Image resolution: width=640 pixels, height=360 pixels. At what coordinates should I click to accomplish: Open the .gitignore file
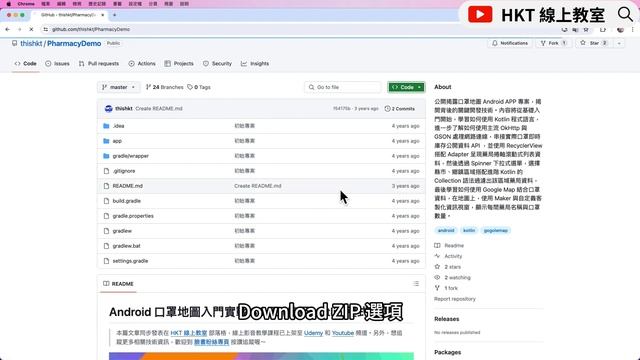click(124, 171)
